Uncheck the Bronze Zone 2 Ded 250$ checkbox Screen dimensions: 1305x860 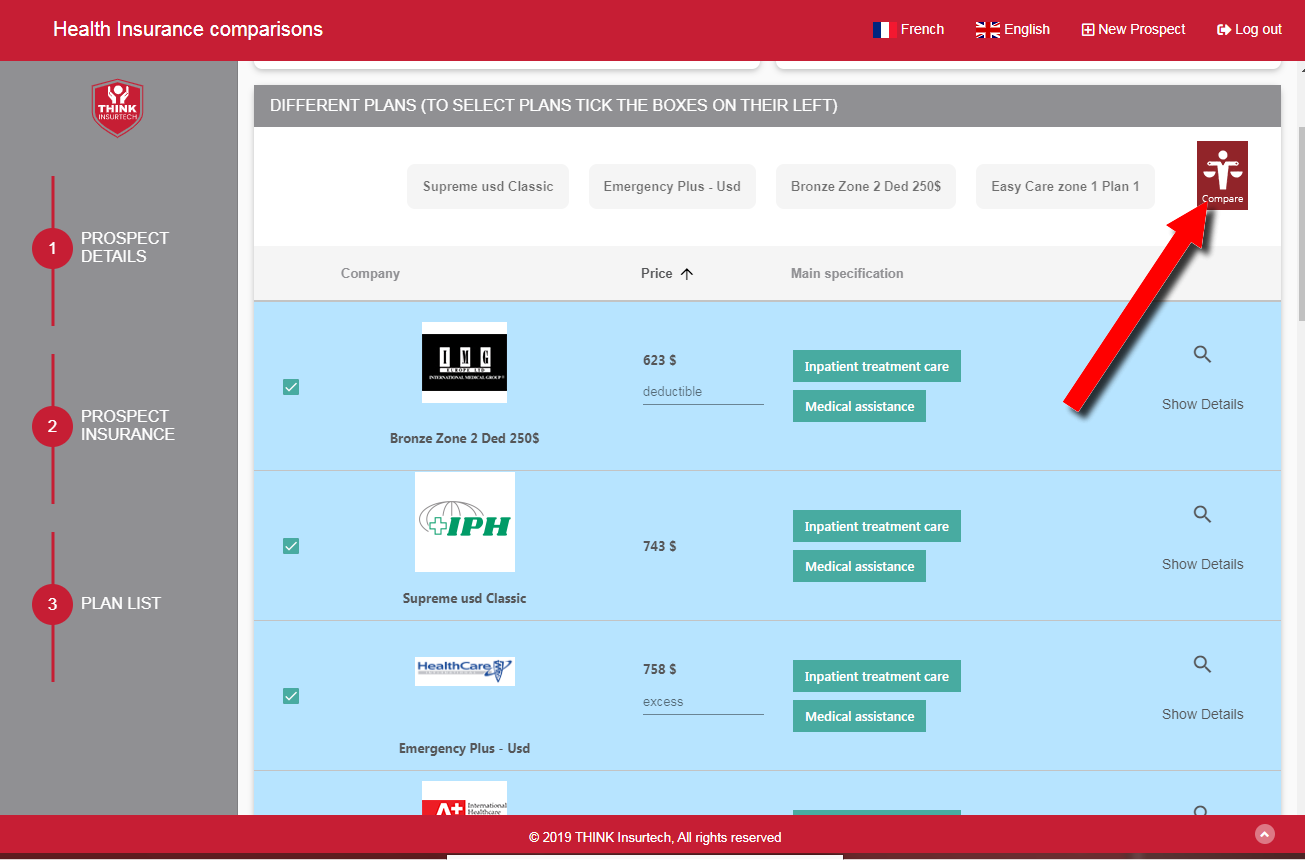(x=291, y=387)
